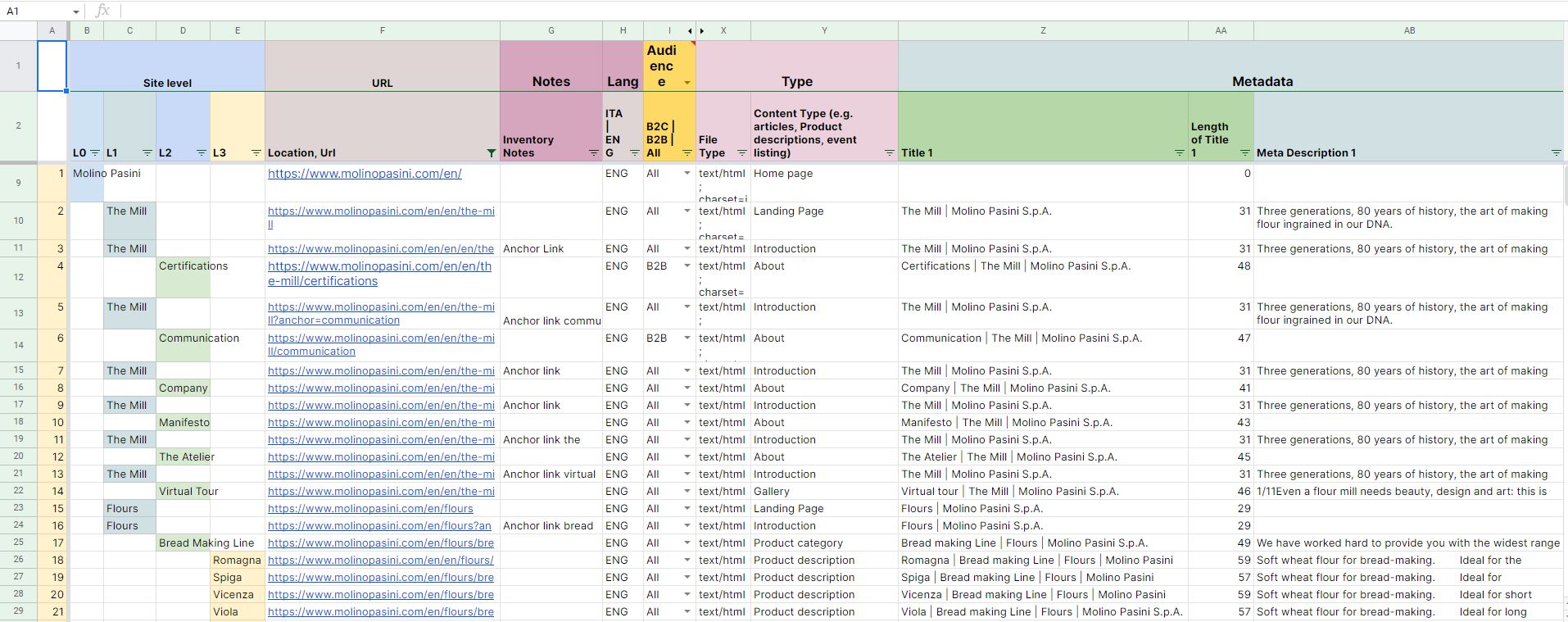Select the title length cell showing 48
The image size is (1568, 622).
click(1221, 278)
